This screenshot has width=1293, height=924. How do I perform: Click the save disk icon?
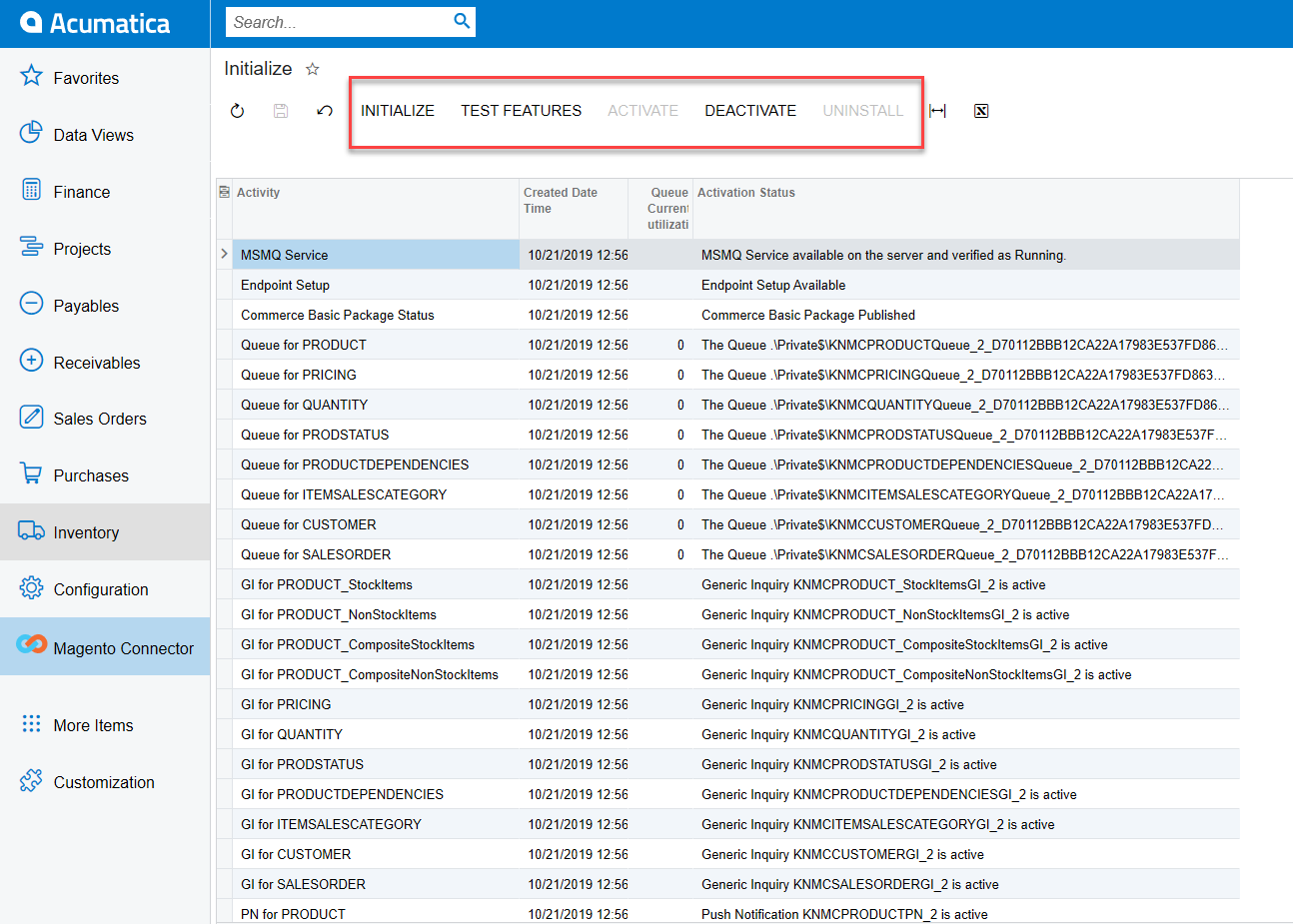(281, 111)
